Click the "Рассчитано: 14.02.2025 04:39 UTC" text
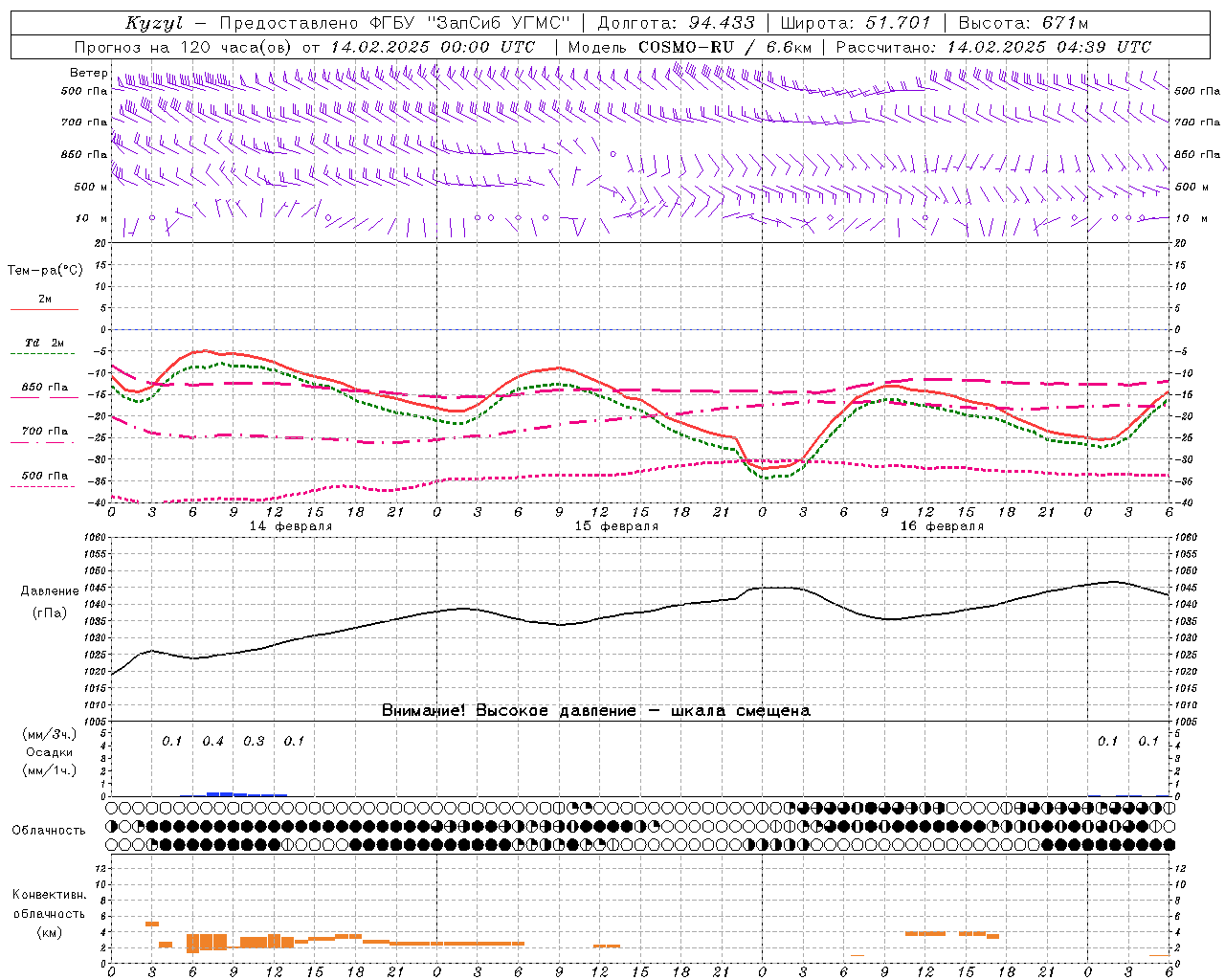 (x=993, y=47)
